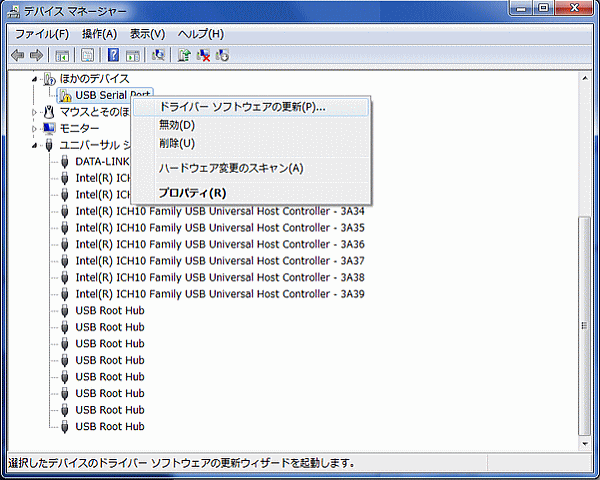
Task: Choose ハードウェア変更のスキャン(A) context entry
Action: click(251, 168)
